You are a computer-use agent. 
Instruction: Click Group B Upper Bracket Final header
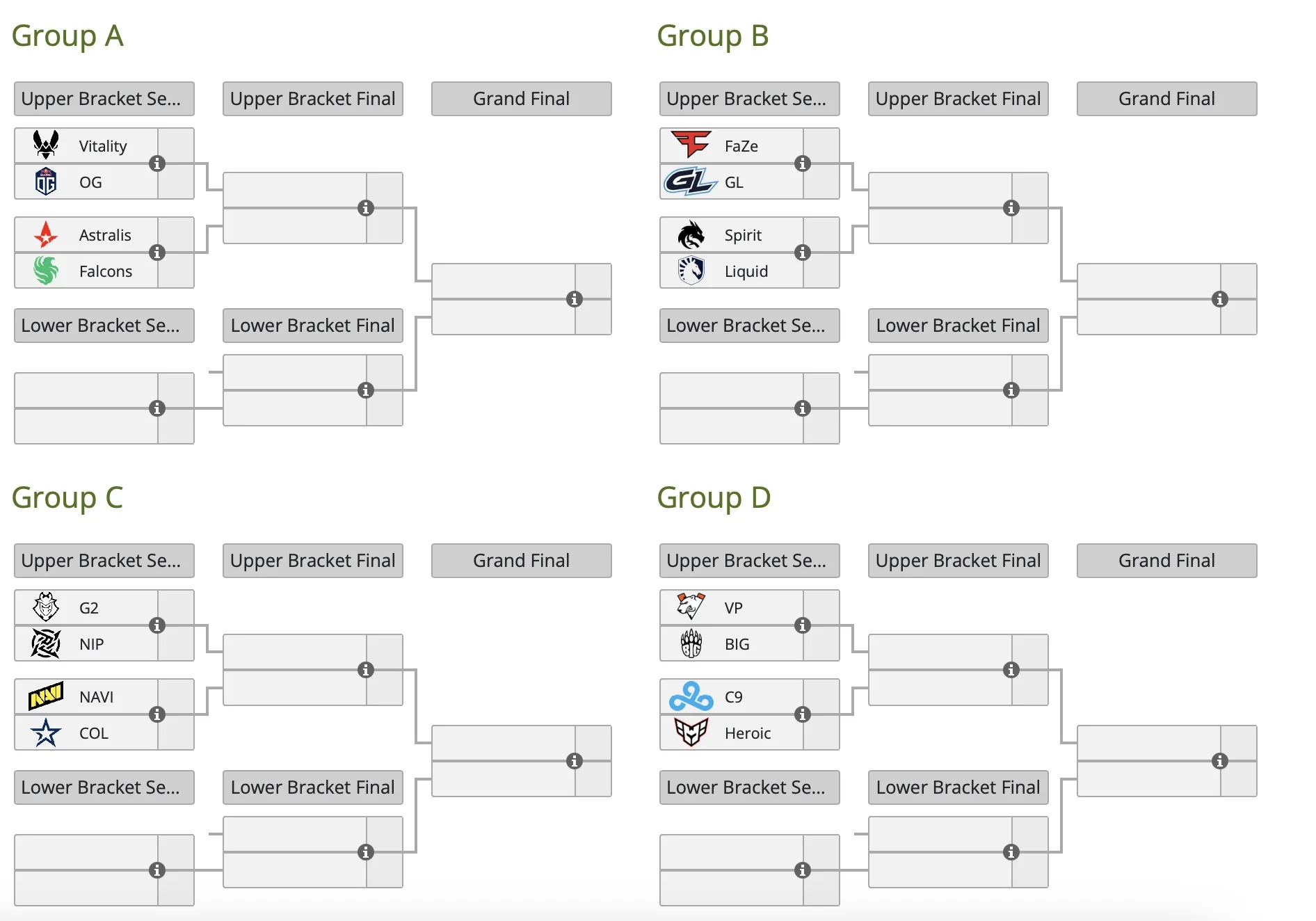pyautogui.click(x=958, y=99)
